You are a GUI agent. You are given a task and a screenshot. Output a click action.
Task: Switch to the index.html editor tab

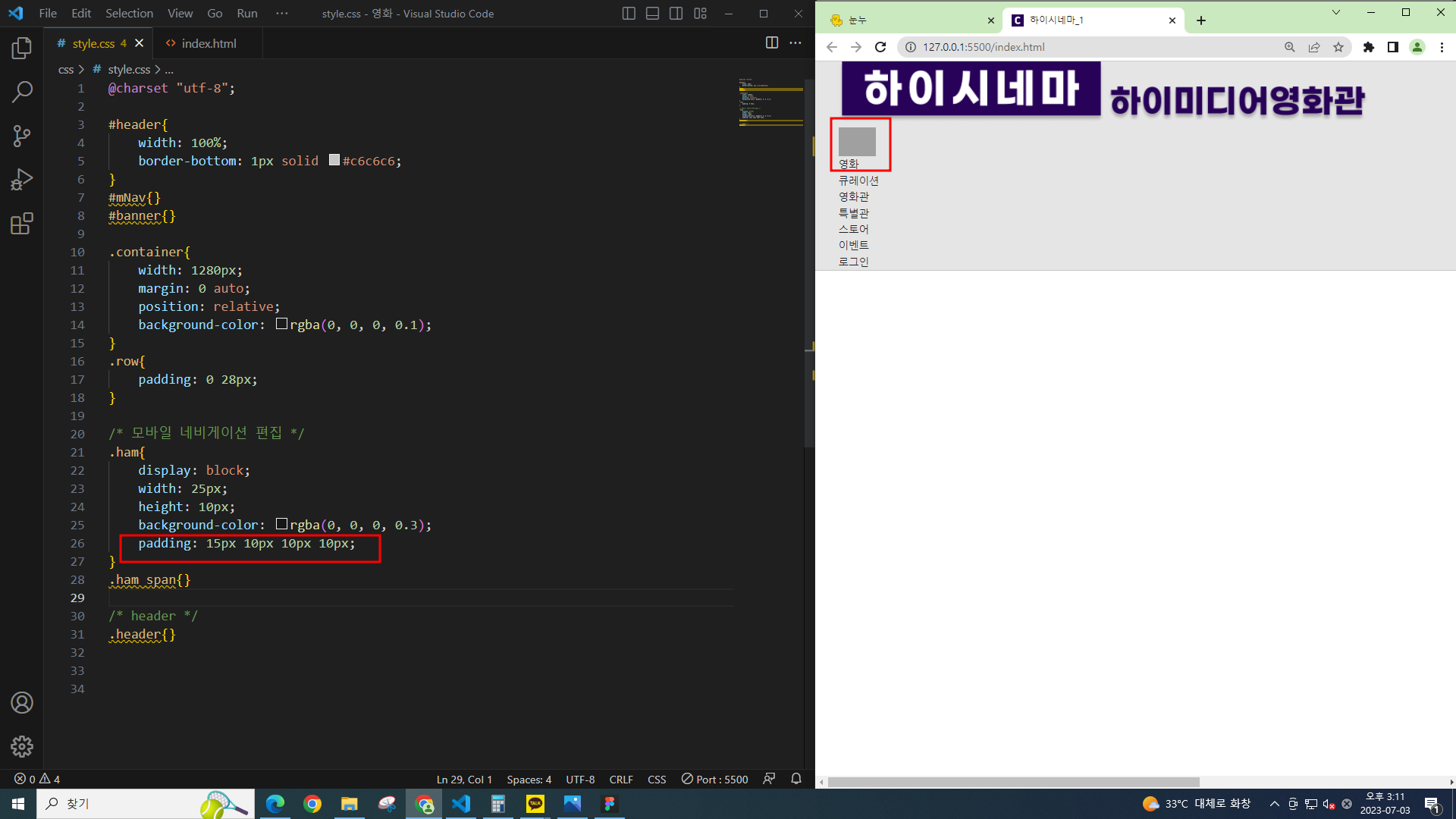pos(209,44)
